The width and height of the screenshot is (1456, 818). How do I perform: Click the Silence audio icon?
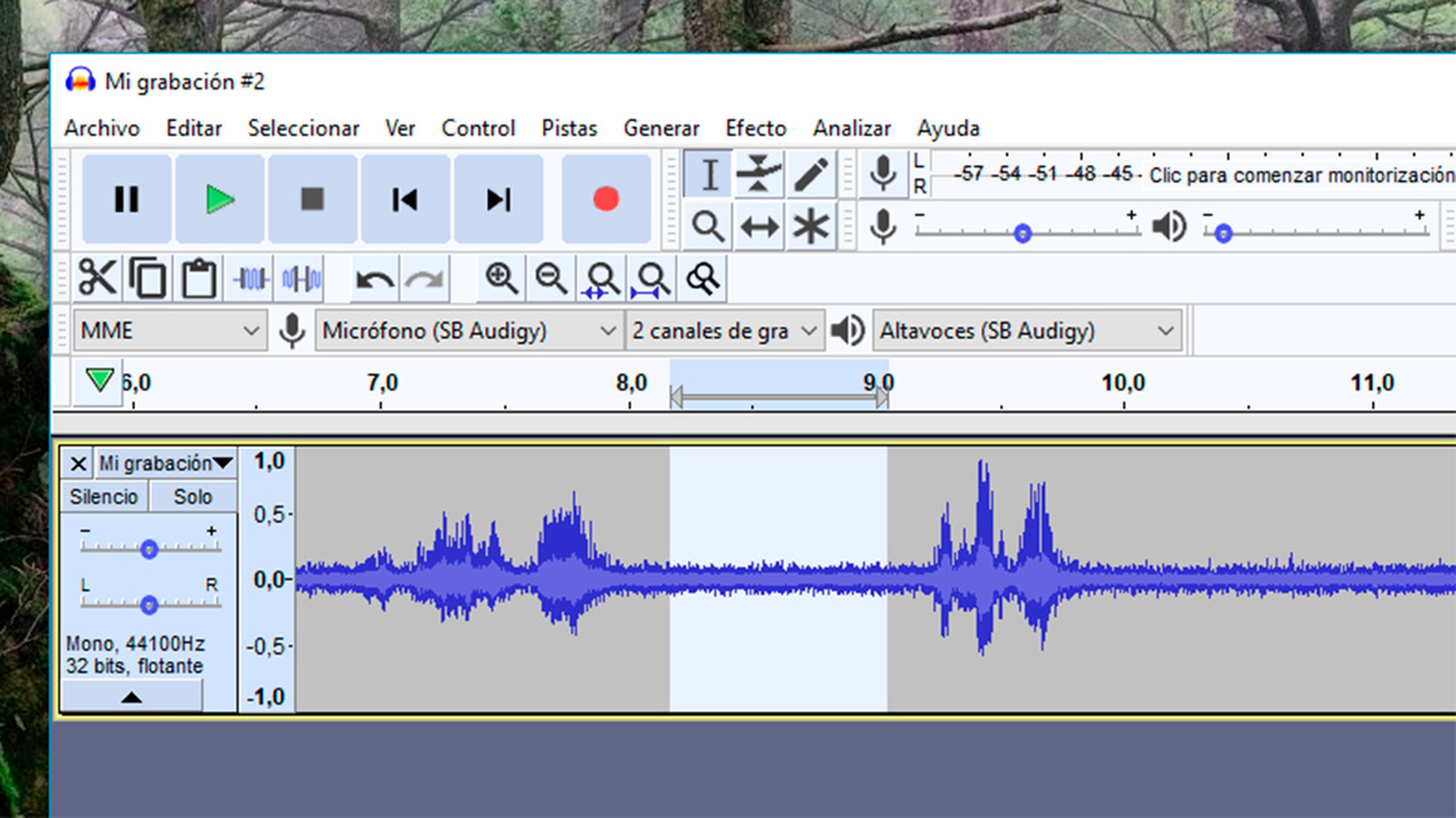click(x=300, y=278)
